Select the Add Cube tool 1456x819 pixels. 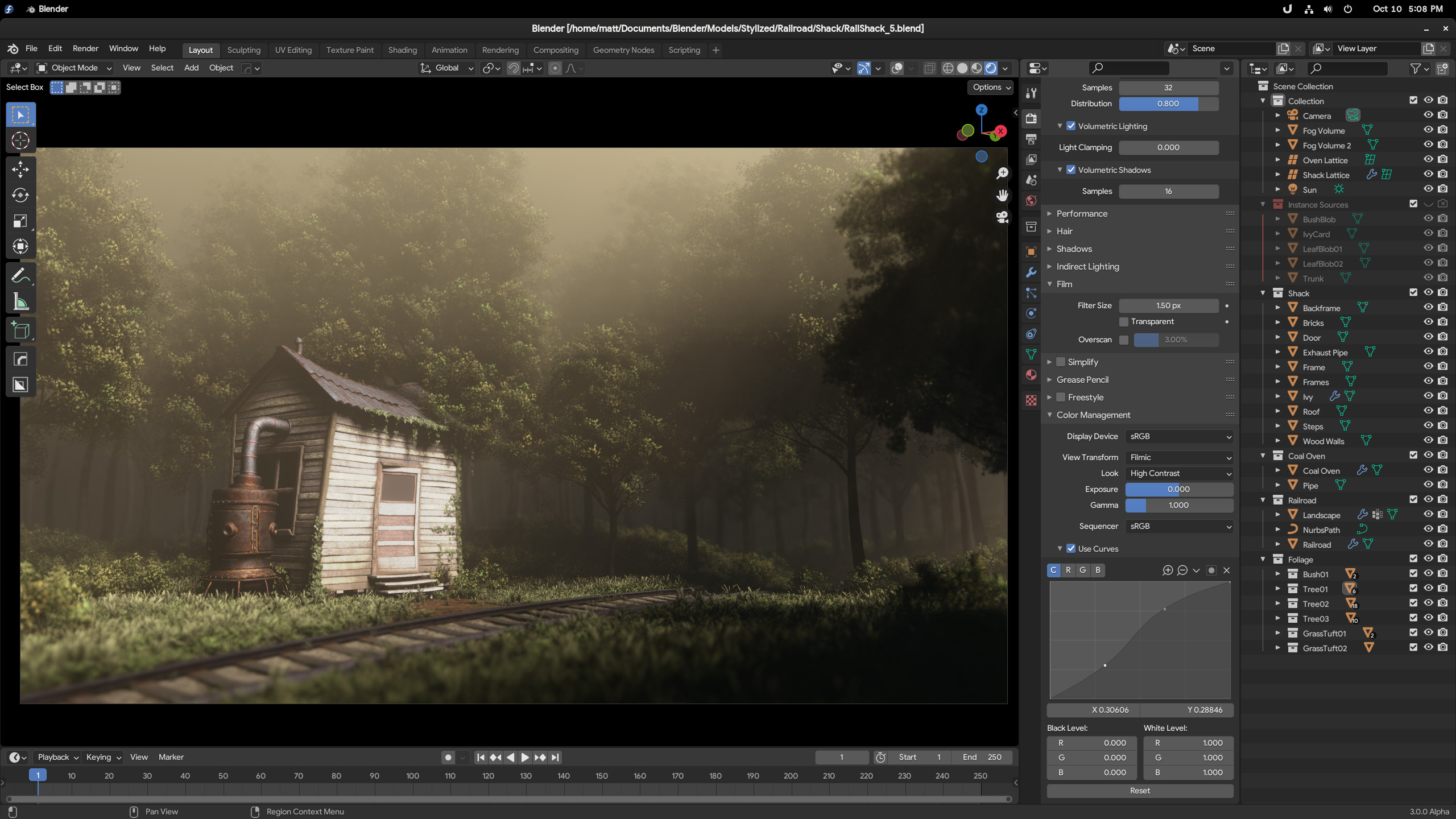point(20,330)
